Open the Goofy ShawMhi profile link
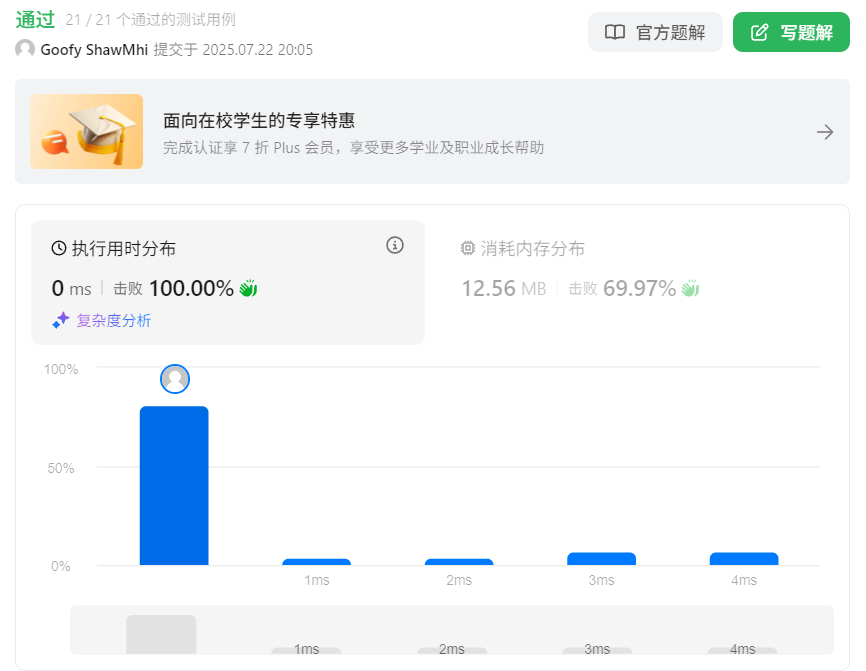The width and height of the screenshot is (866, 671). click(94, 50)
